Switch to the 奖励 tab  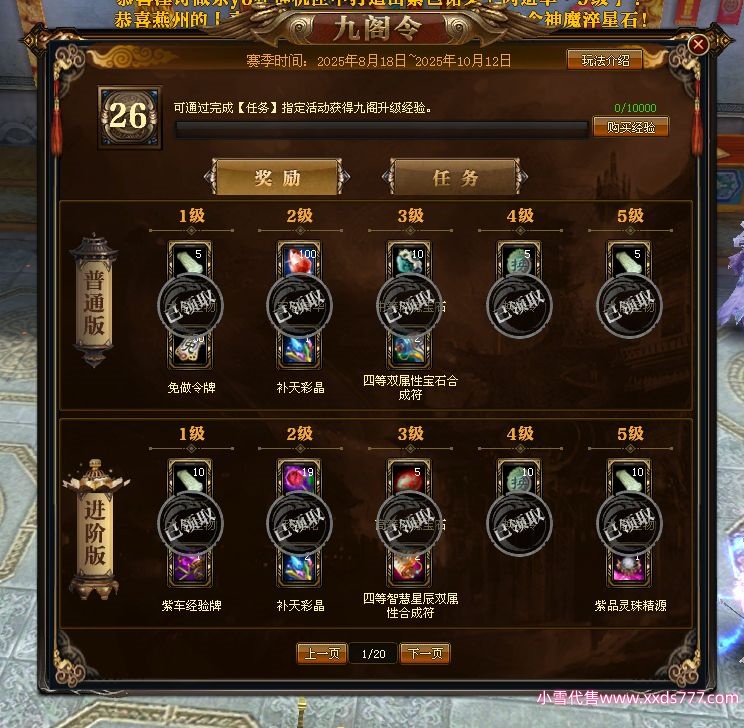click(x=278, y=177)
